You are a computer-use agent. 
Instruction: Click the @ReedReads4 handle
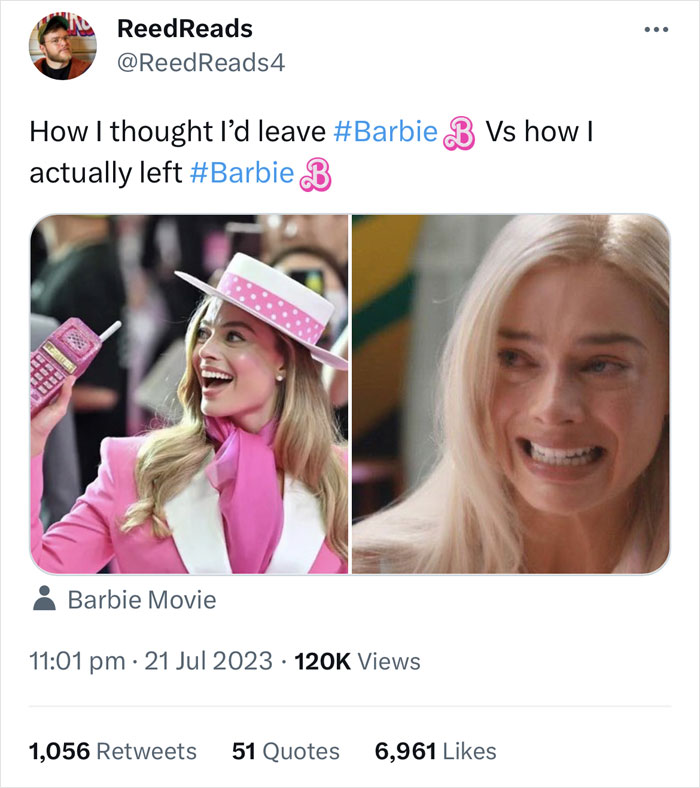point(202,62)
